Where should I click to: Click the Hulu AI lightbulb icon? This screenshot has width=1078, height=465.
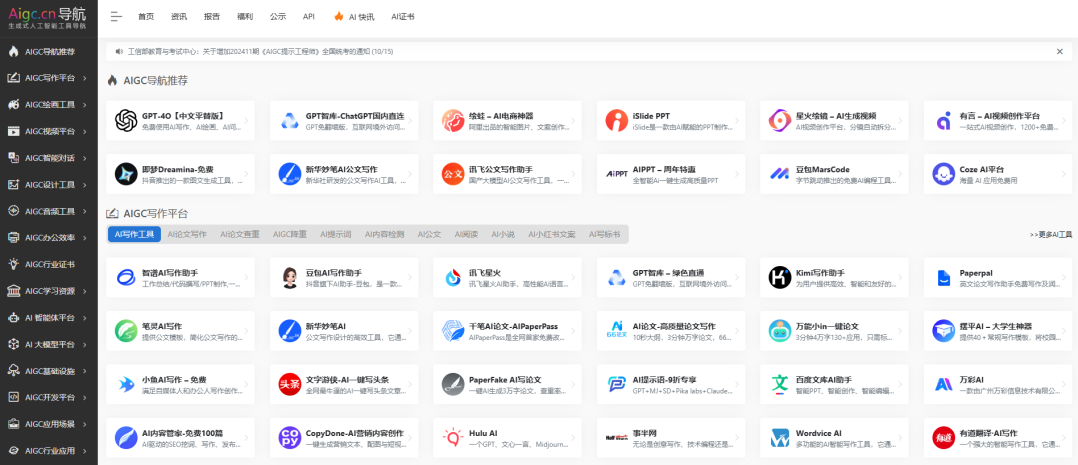[x=453, y=437]
